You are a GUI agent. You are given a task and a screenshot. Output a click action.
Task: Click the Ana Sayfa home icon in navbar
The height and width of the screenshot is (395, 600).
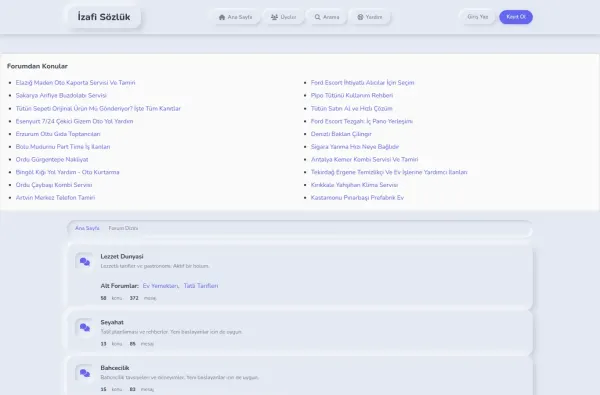tap(222, 17)
